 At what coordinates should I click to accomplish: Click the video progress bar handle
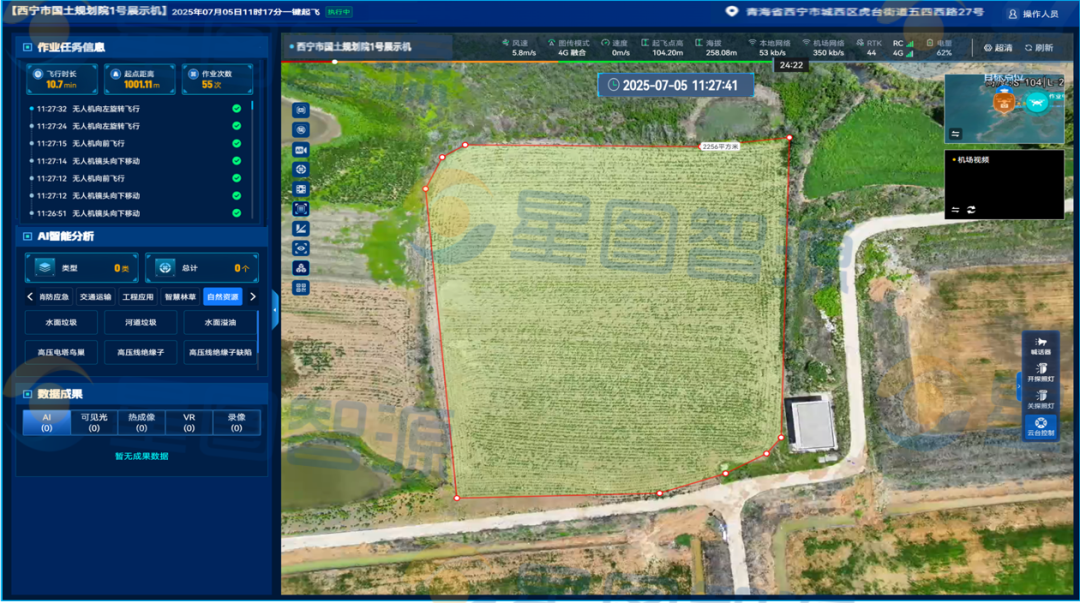click(335, 62)
